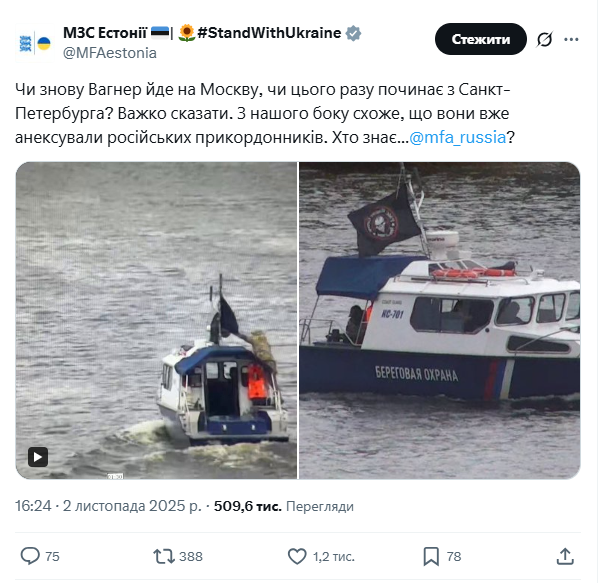Open the @MFAestonia handle
The height and width of the screenshot is (583, 598).
tap(109, 53)
